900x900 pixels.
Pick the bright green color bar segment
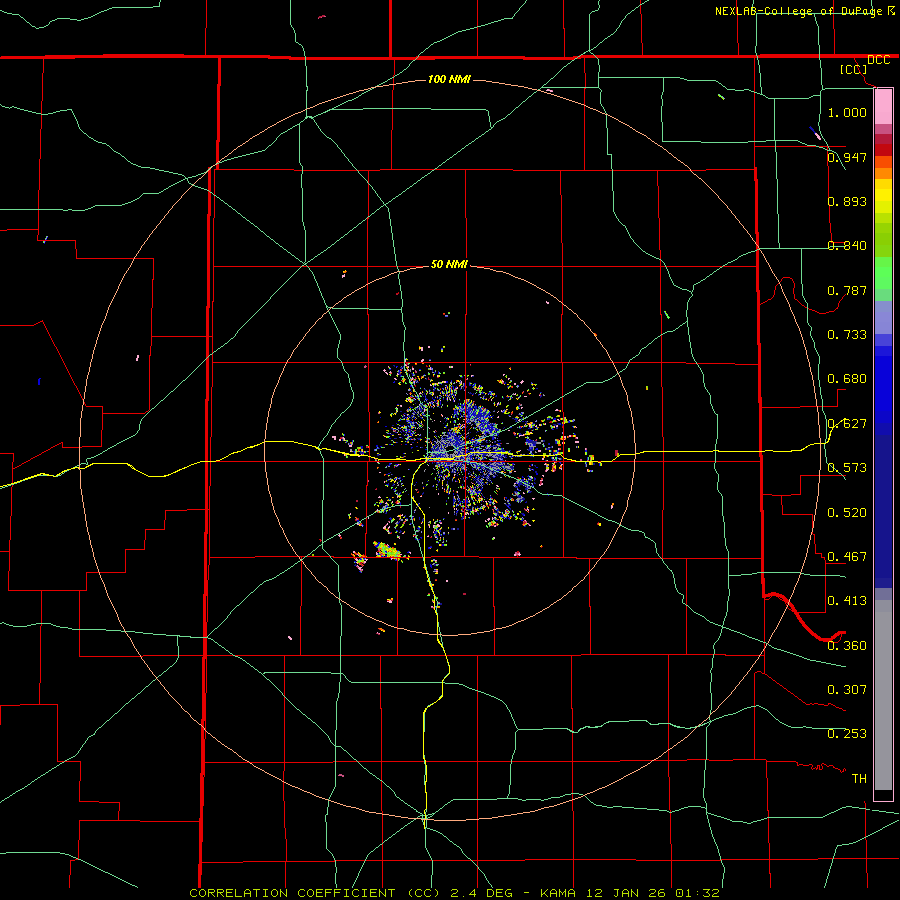[883, 273]
